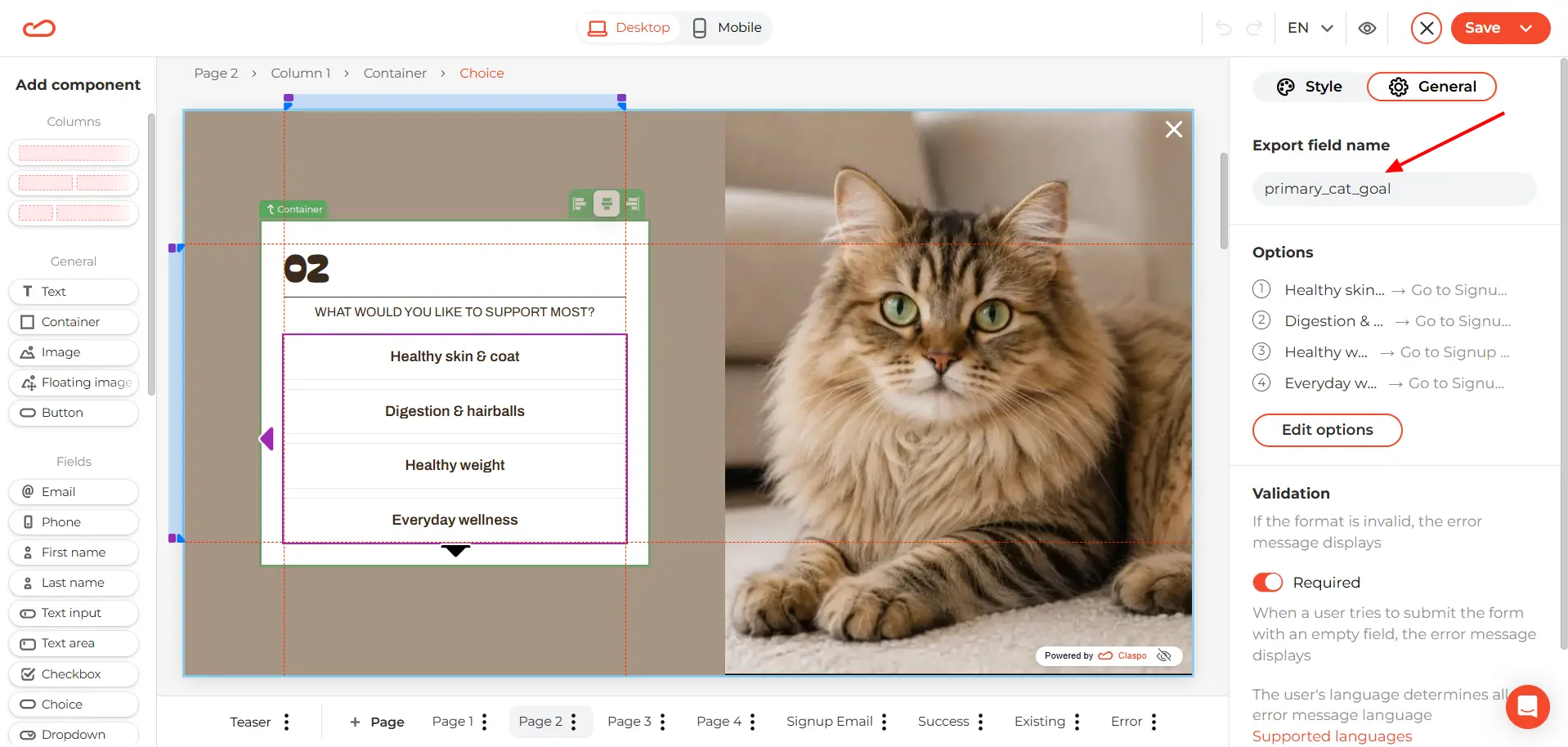Screen dimensions: 1568x747
Task: Align container content center
Action: [607, 204]
